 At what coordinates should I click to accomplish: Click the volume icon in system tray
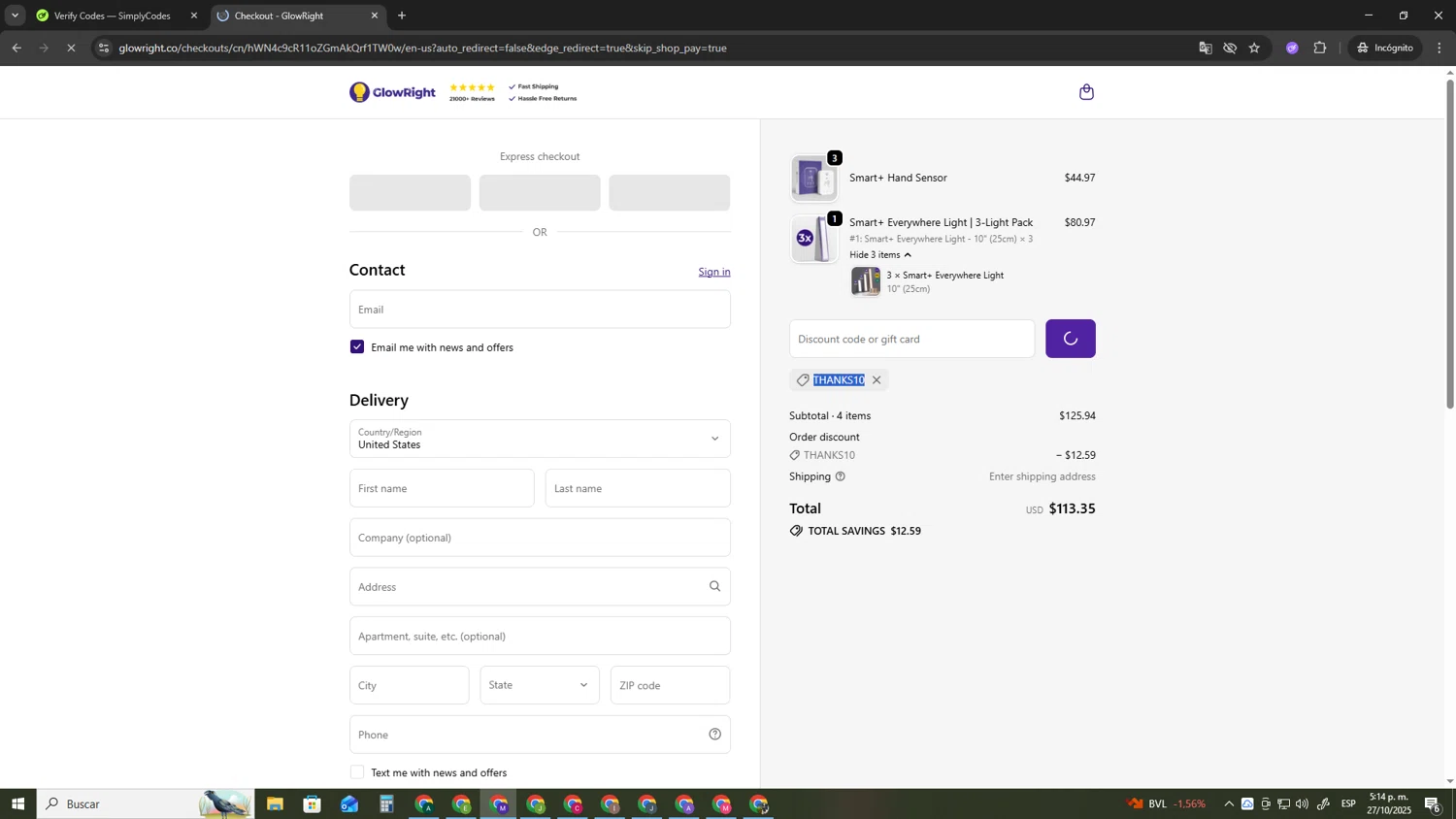tap(1303, 803)
